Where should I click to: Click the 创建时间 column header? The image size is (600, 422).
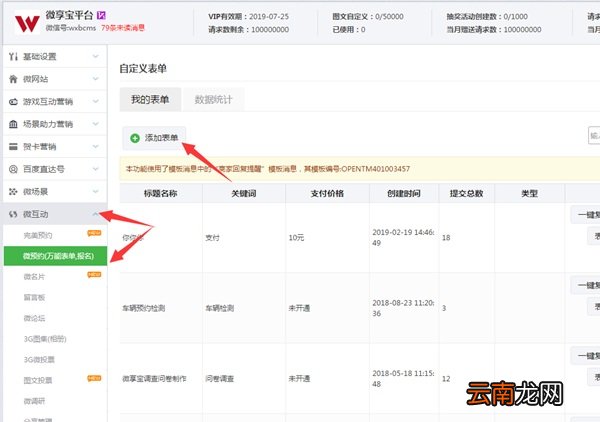pyautogui.click(x=404, y=194)
